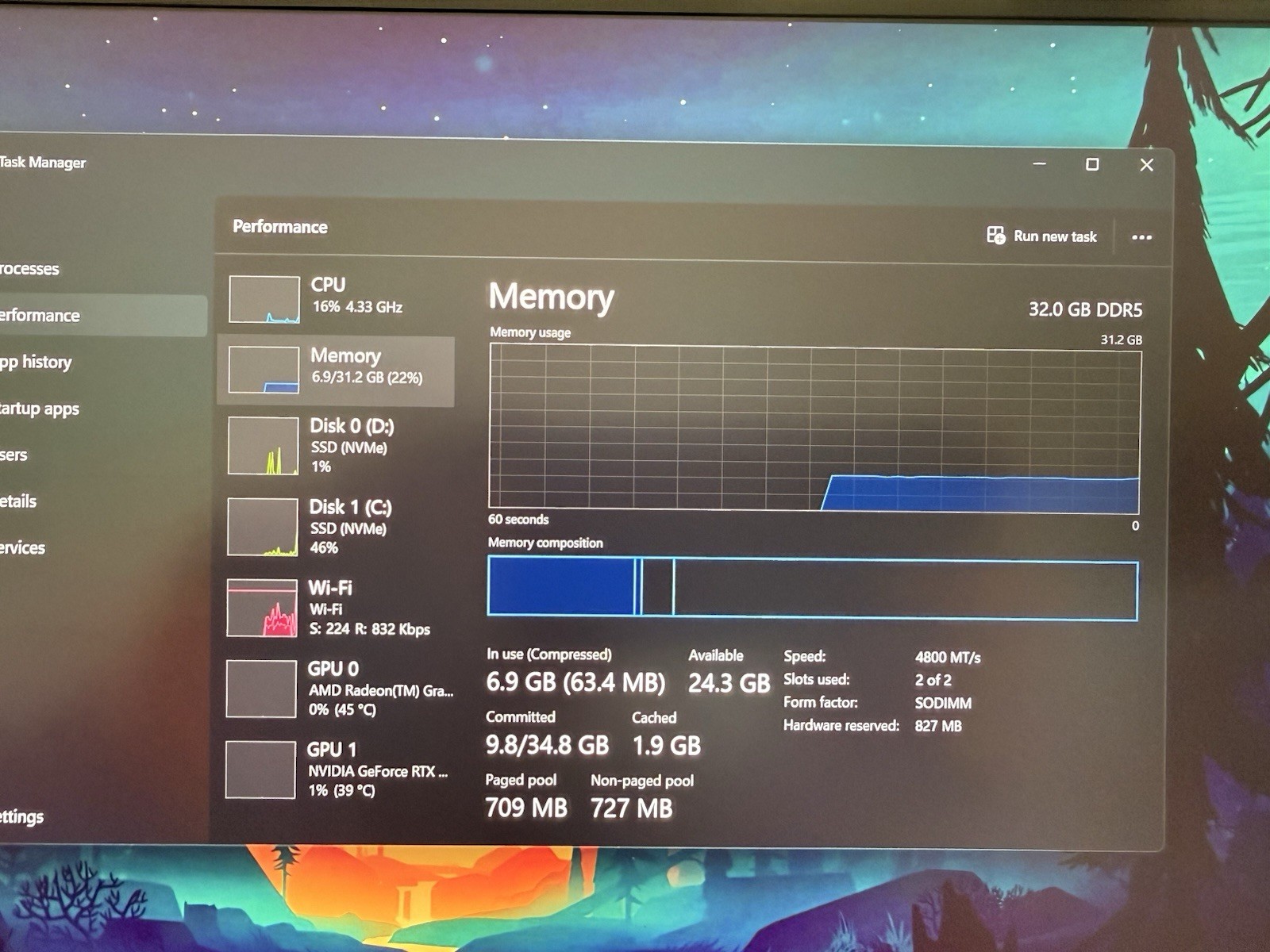Click the '6.9 GB (63.4 MB)' in-use value
Viewport: 1270px width, 952px height.
click(575, 682)
